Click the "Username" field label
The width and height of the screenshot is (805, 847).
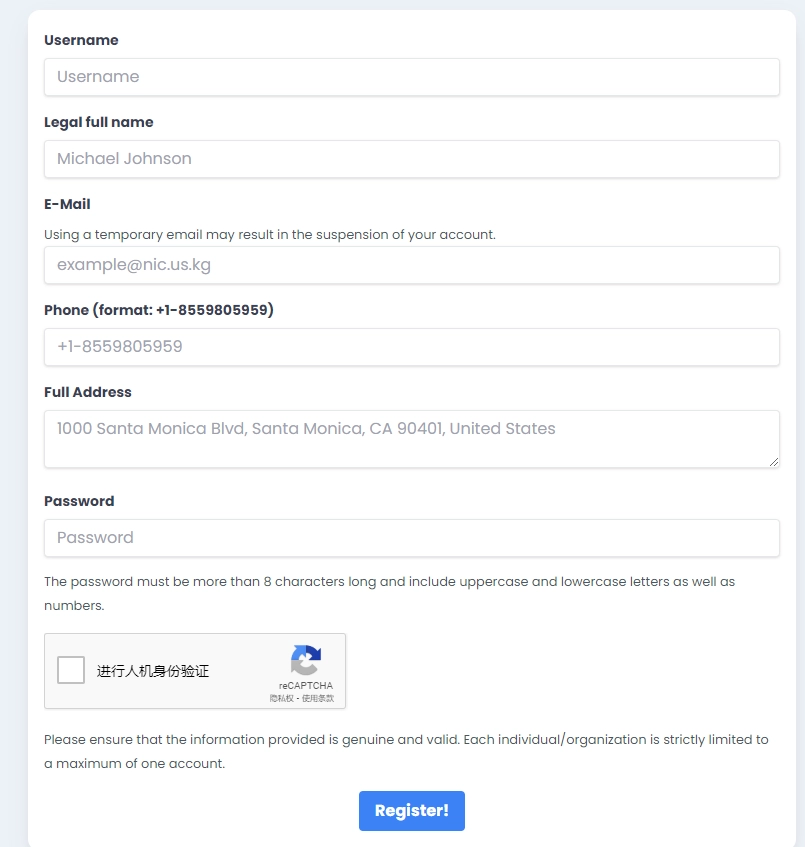tap(81, 40)
